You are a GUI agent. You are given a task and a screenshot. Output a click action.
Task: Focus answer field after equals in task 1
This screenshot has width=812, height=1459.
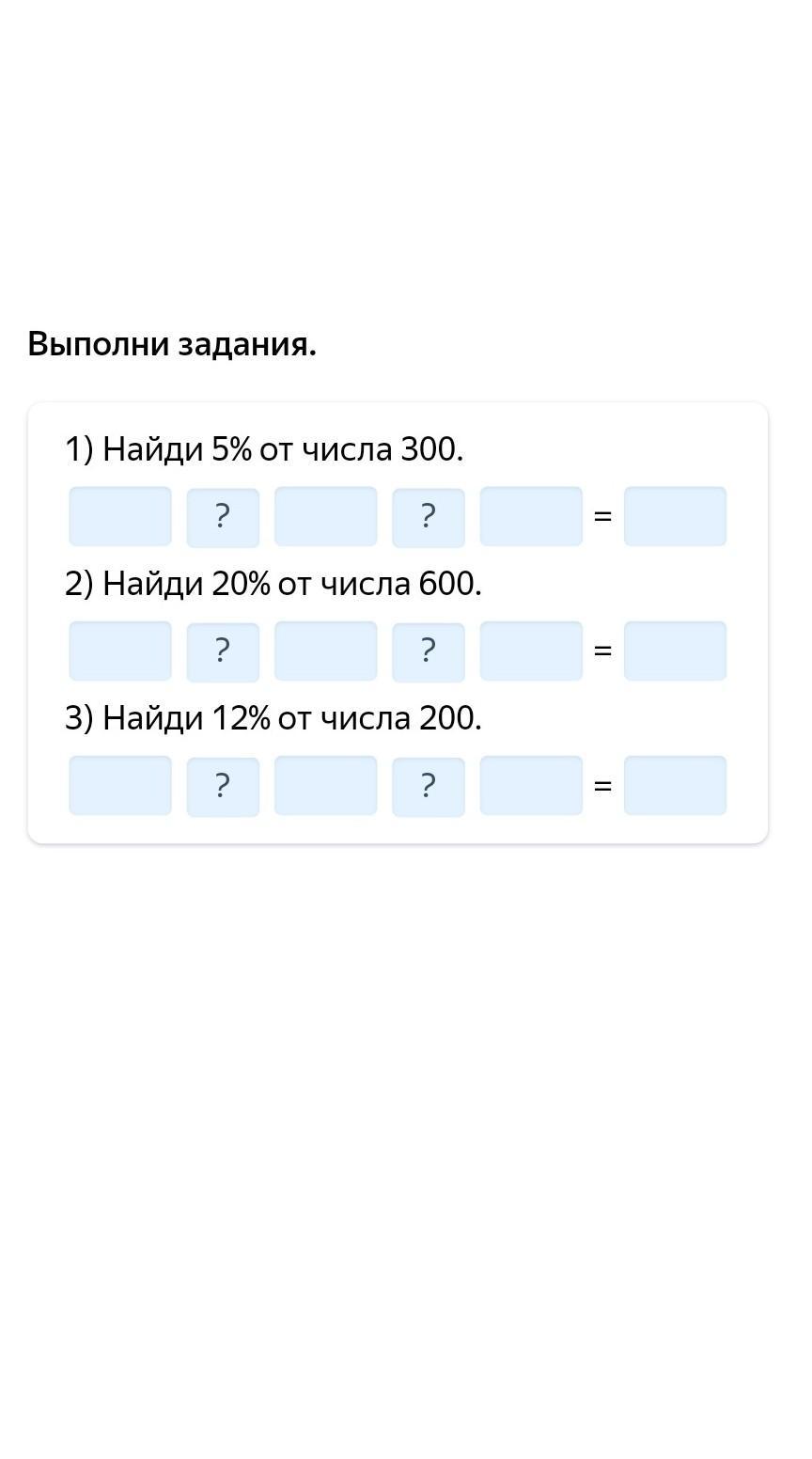pos(675,516)
